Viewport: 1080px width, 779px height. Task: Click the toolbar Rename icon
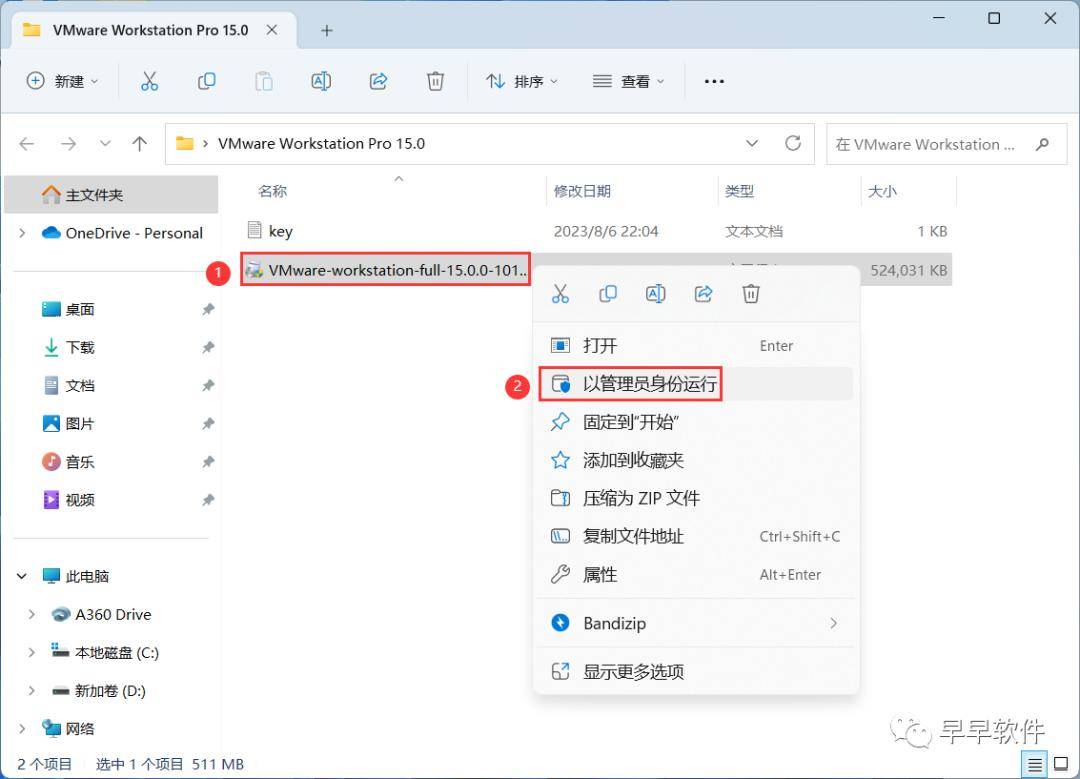(321, 81)
